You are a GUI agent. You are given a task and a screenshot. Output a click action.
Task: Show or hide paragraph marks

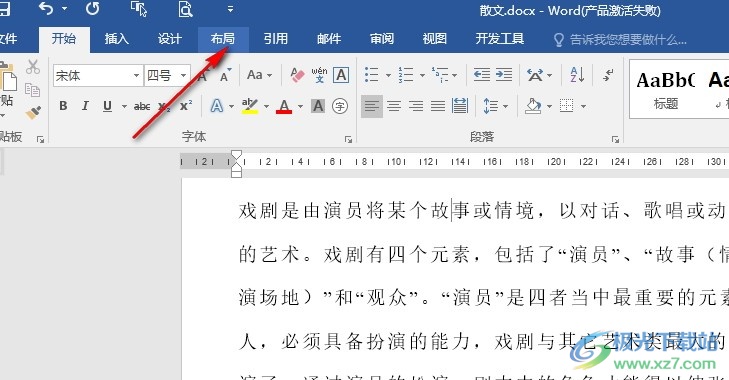click(x=608, y=74)
